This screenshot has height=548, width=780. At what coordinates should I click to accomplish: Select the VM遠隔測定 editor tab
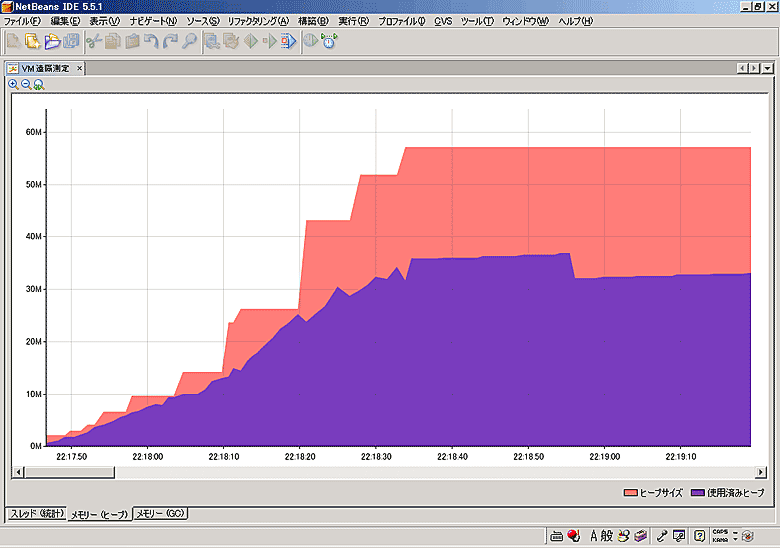click(x=45, y=69)
